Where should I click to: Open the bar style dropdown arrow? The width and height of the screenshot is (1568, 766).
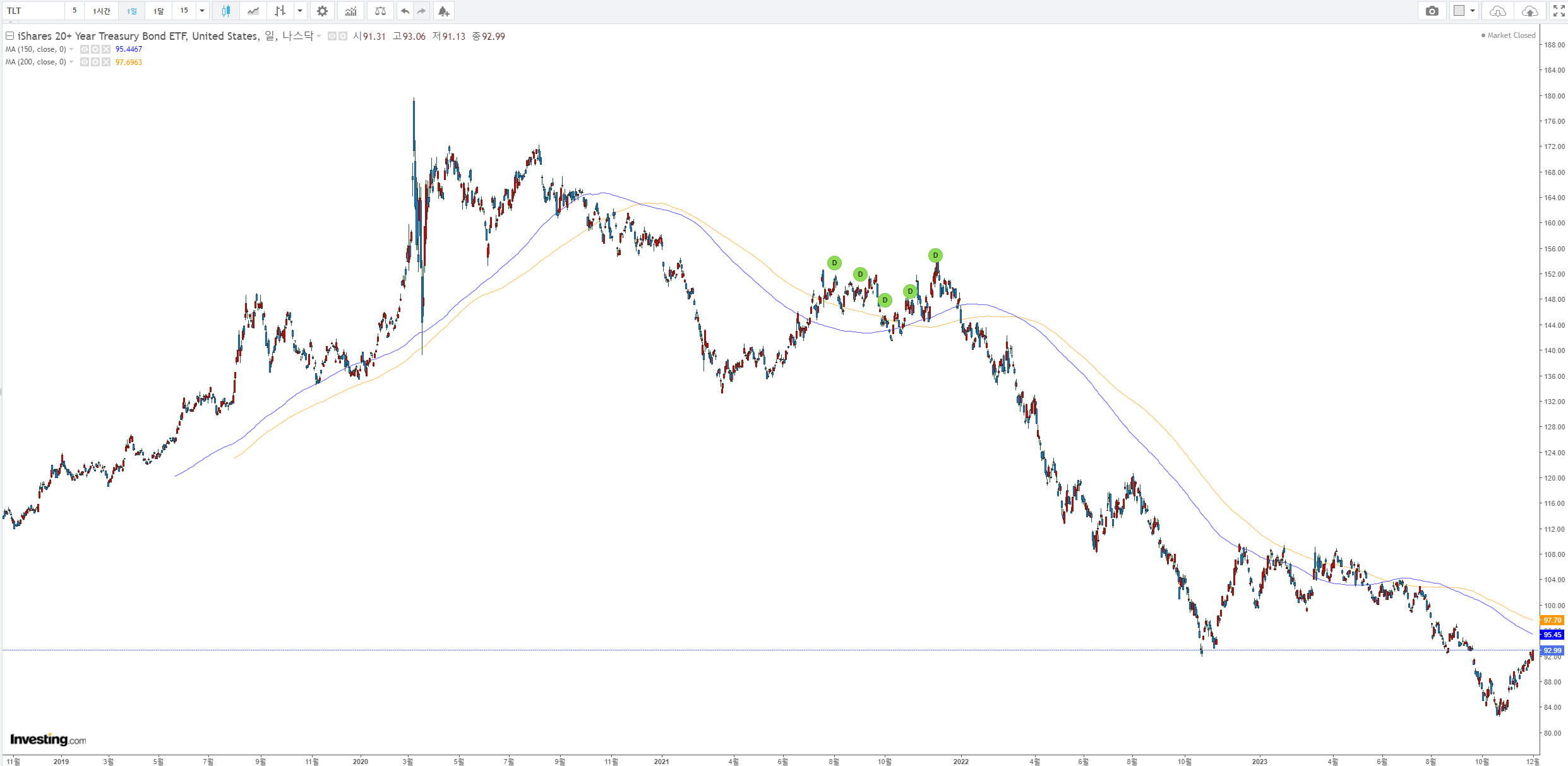(300, 11)
